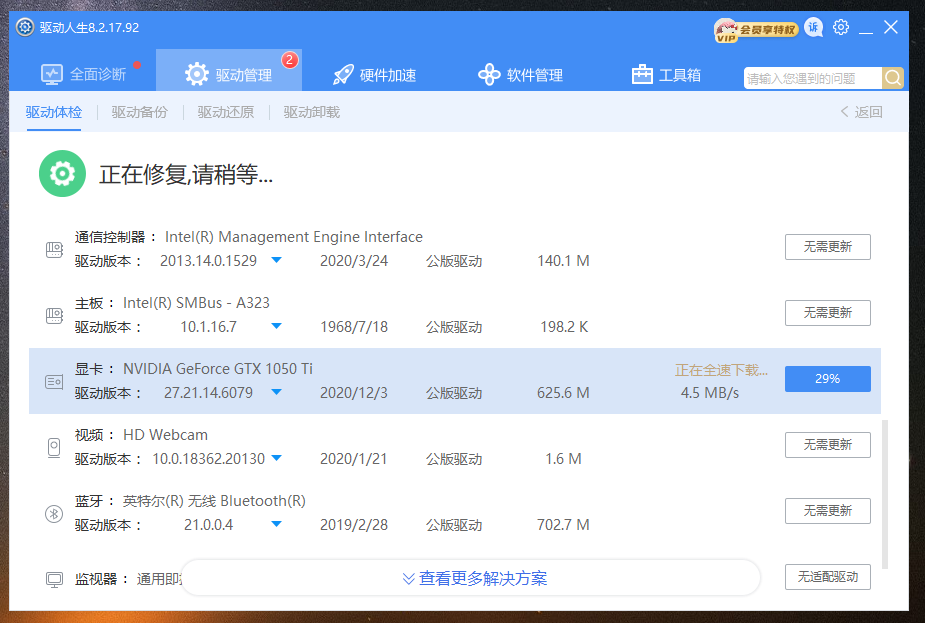Focus the 请输入您遇到的问题 search field

[813, 78]
